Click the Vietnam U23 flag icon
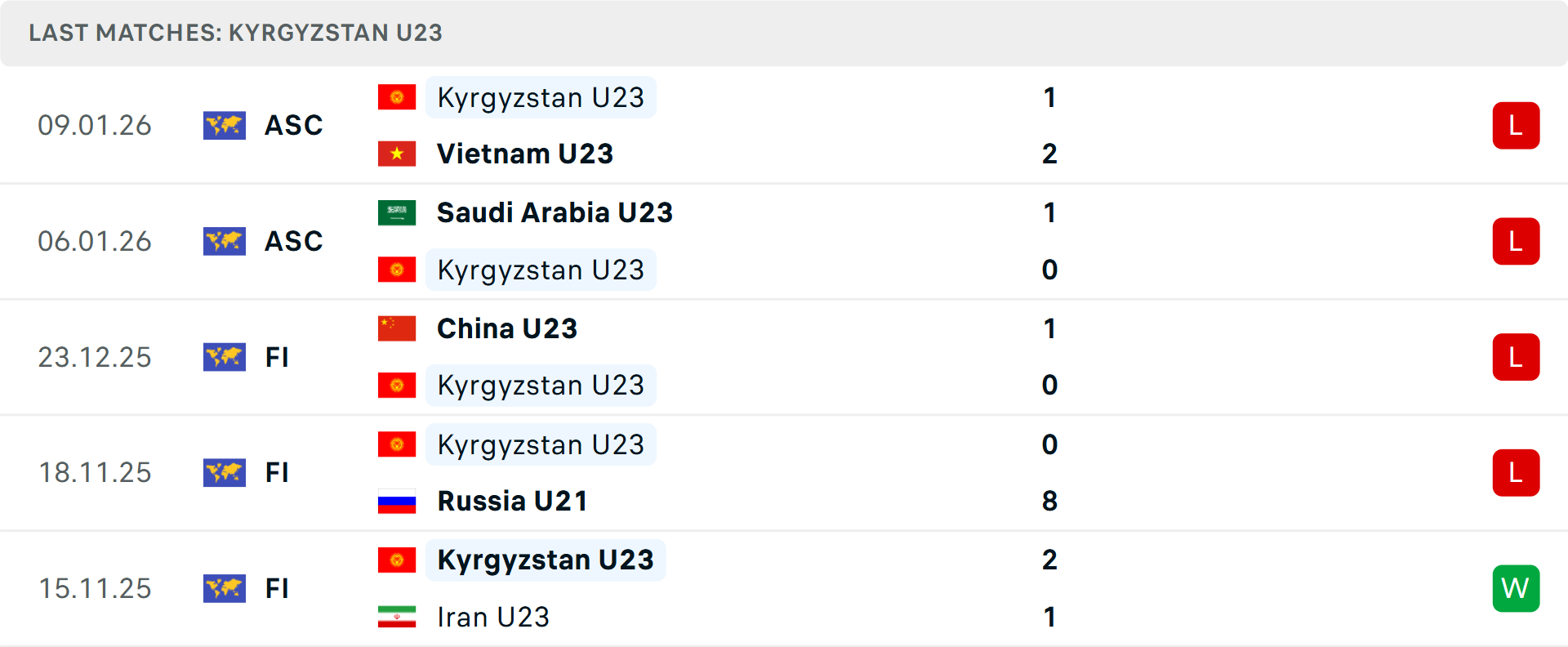This screenshot has width=1568, height=647. 397,154
